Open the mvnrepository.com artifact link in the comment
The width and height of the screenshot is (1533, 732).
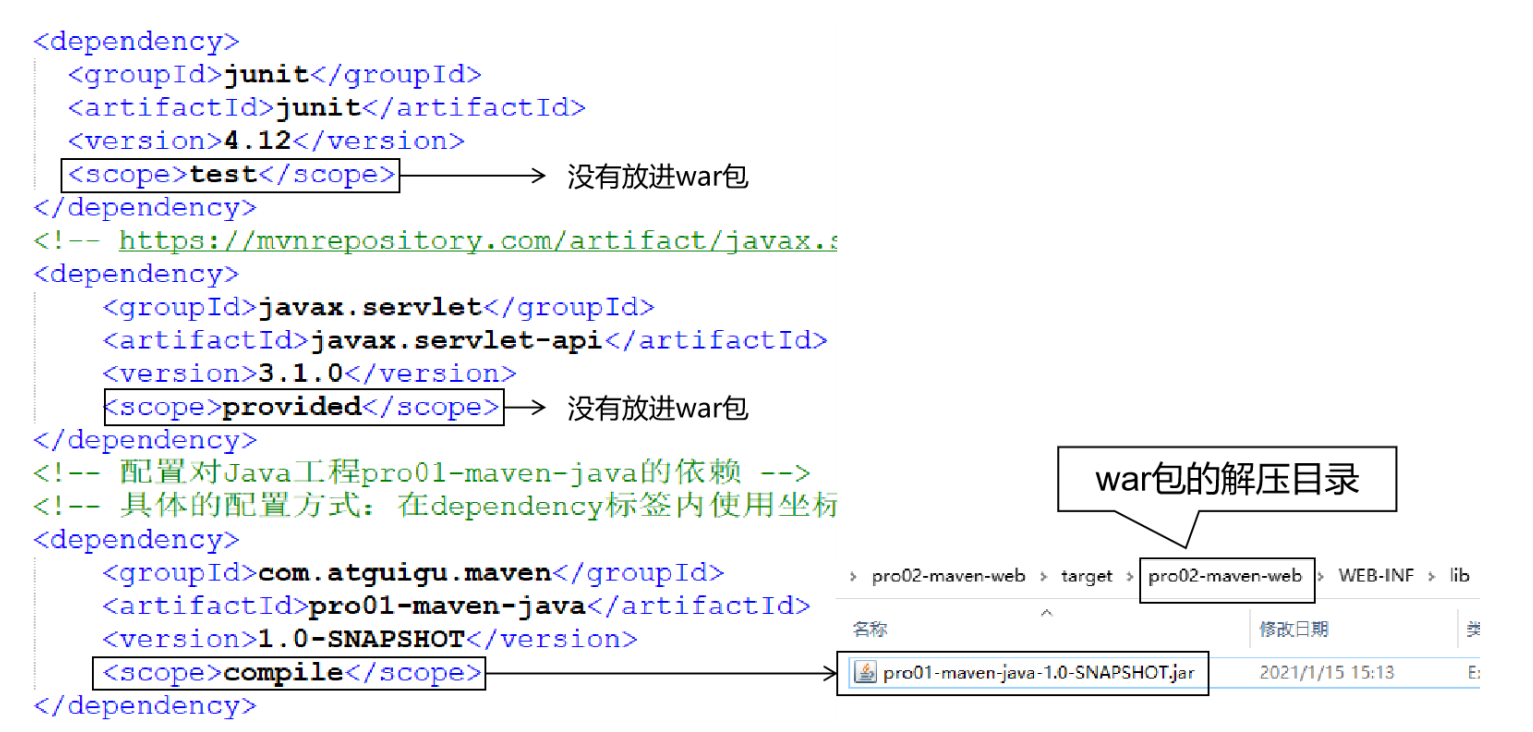click(477, 241)
